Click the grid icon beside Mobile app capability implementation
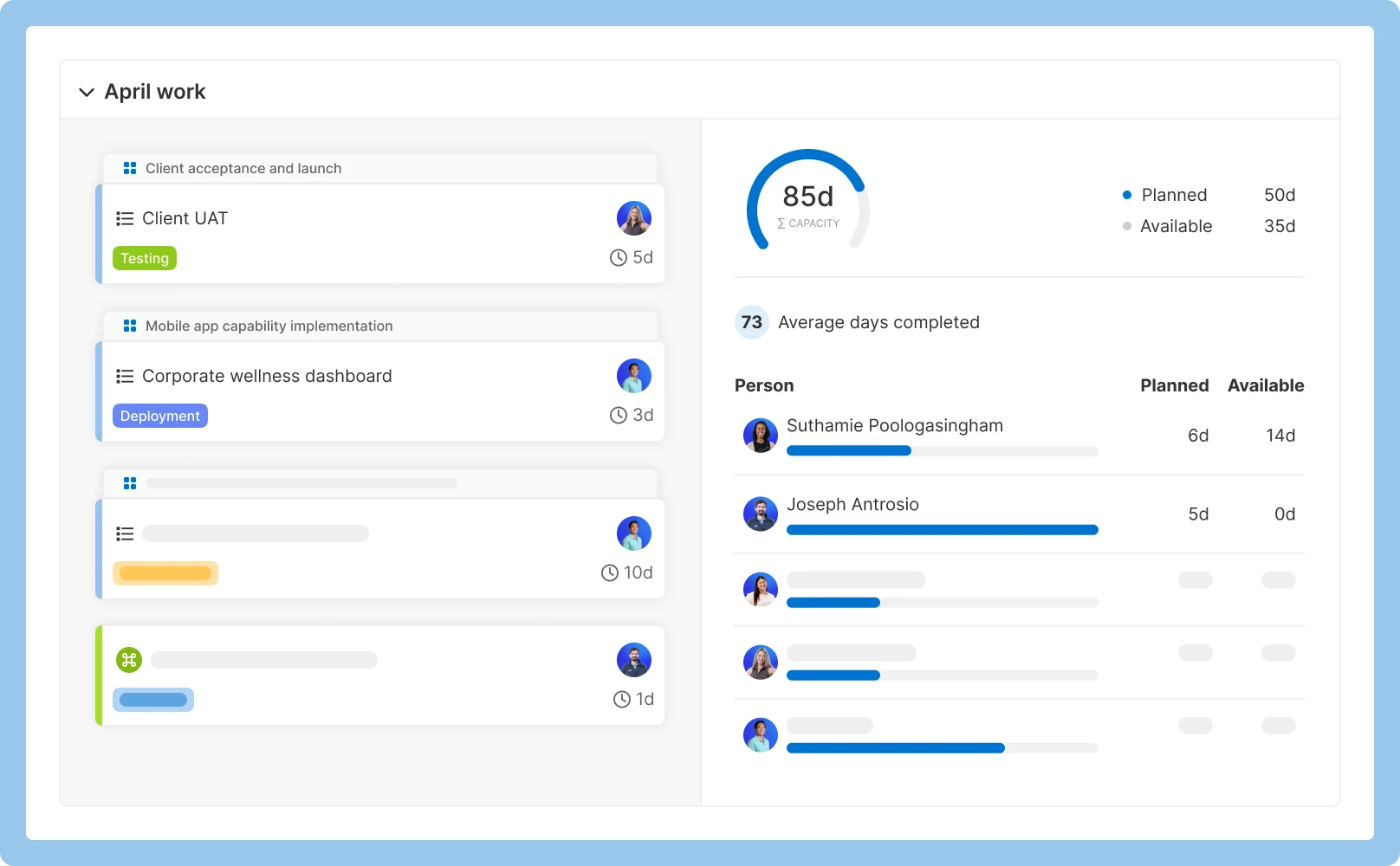This screenshot has height=866, width=1400. point(130,326)
